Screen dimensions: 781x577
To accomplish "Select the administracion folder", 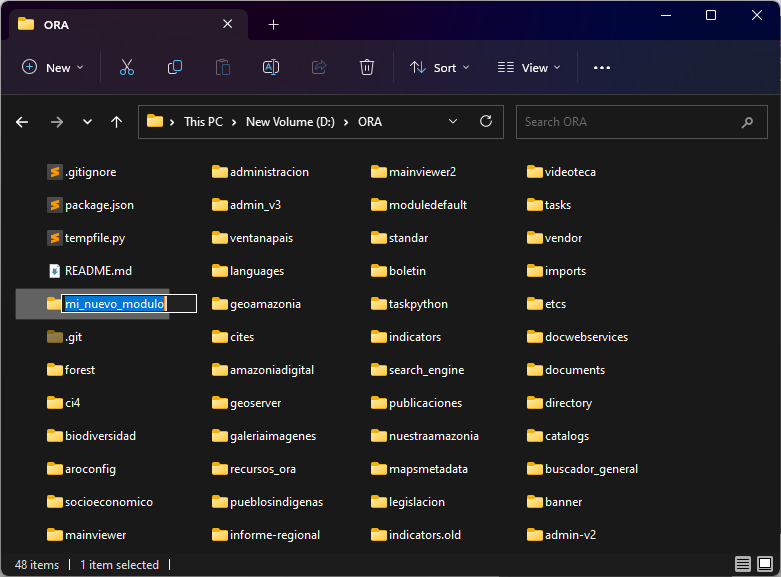I will [260, 172].
